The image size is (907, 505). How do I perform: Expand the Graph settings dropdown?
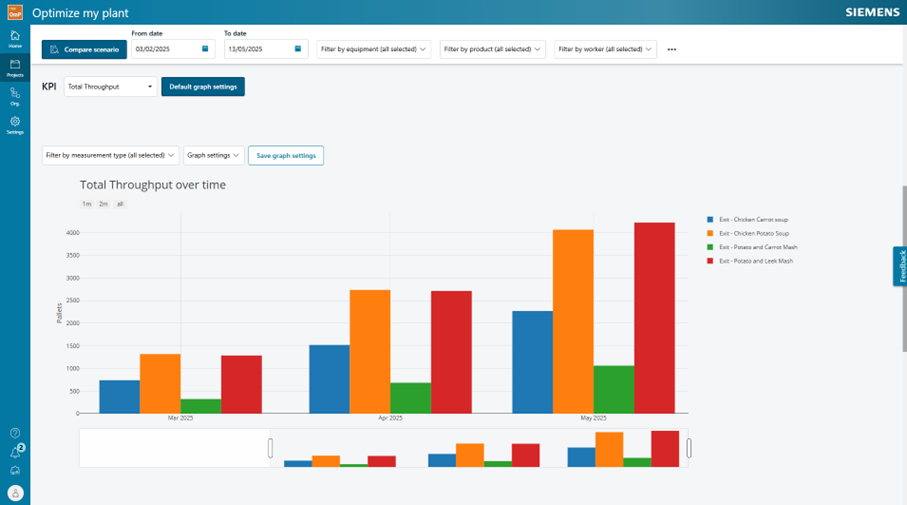[x=213, y=155]
